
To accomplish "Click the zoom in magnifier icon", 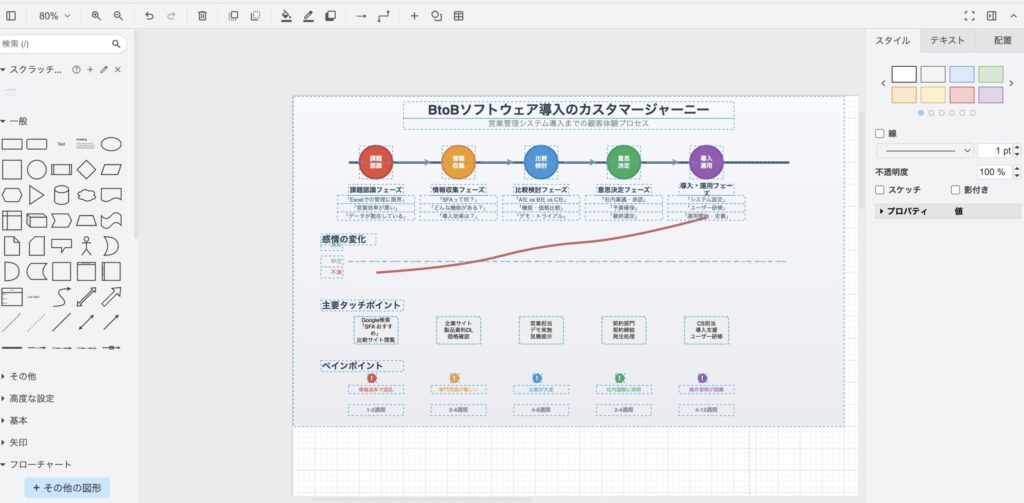I will (x=96, y=16).
